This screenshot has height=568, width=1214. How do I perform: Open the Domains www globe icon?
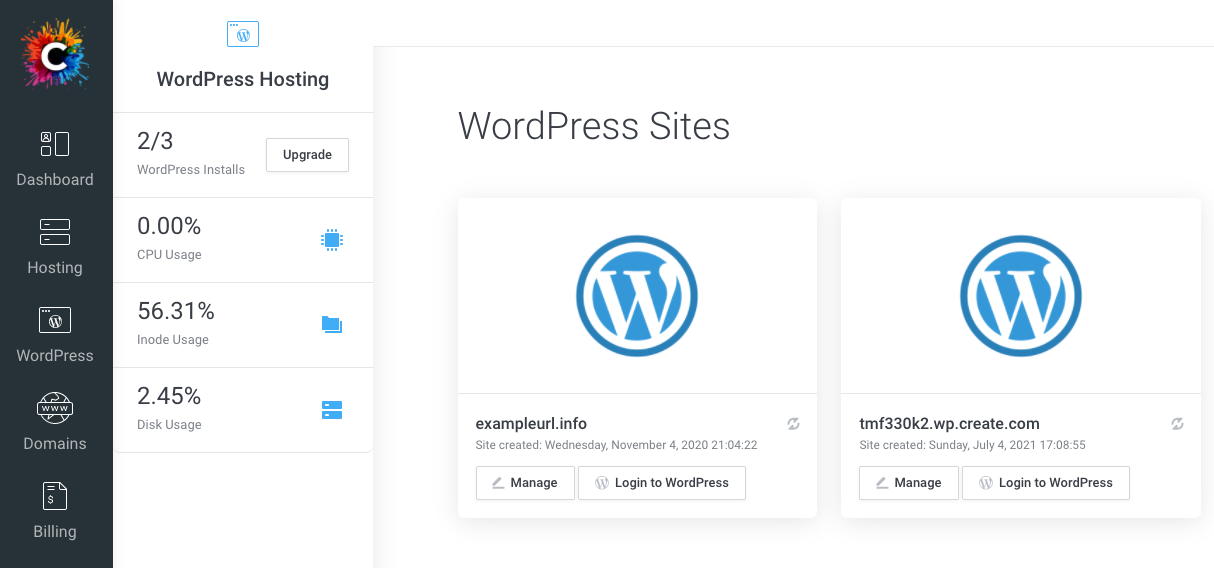coord(55,408)
